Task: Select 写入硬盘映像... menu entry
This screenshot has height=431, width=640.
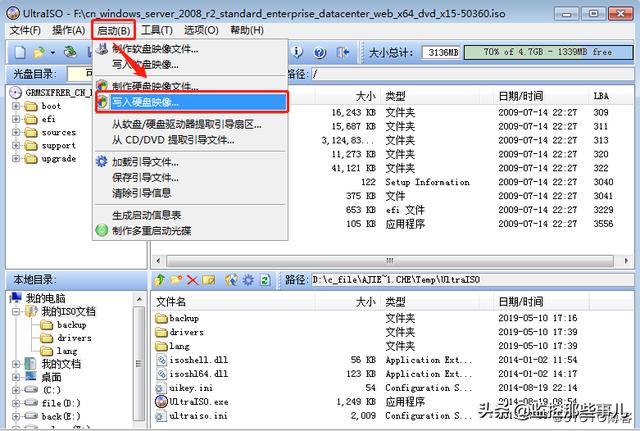Action: [x=190, y=102]
